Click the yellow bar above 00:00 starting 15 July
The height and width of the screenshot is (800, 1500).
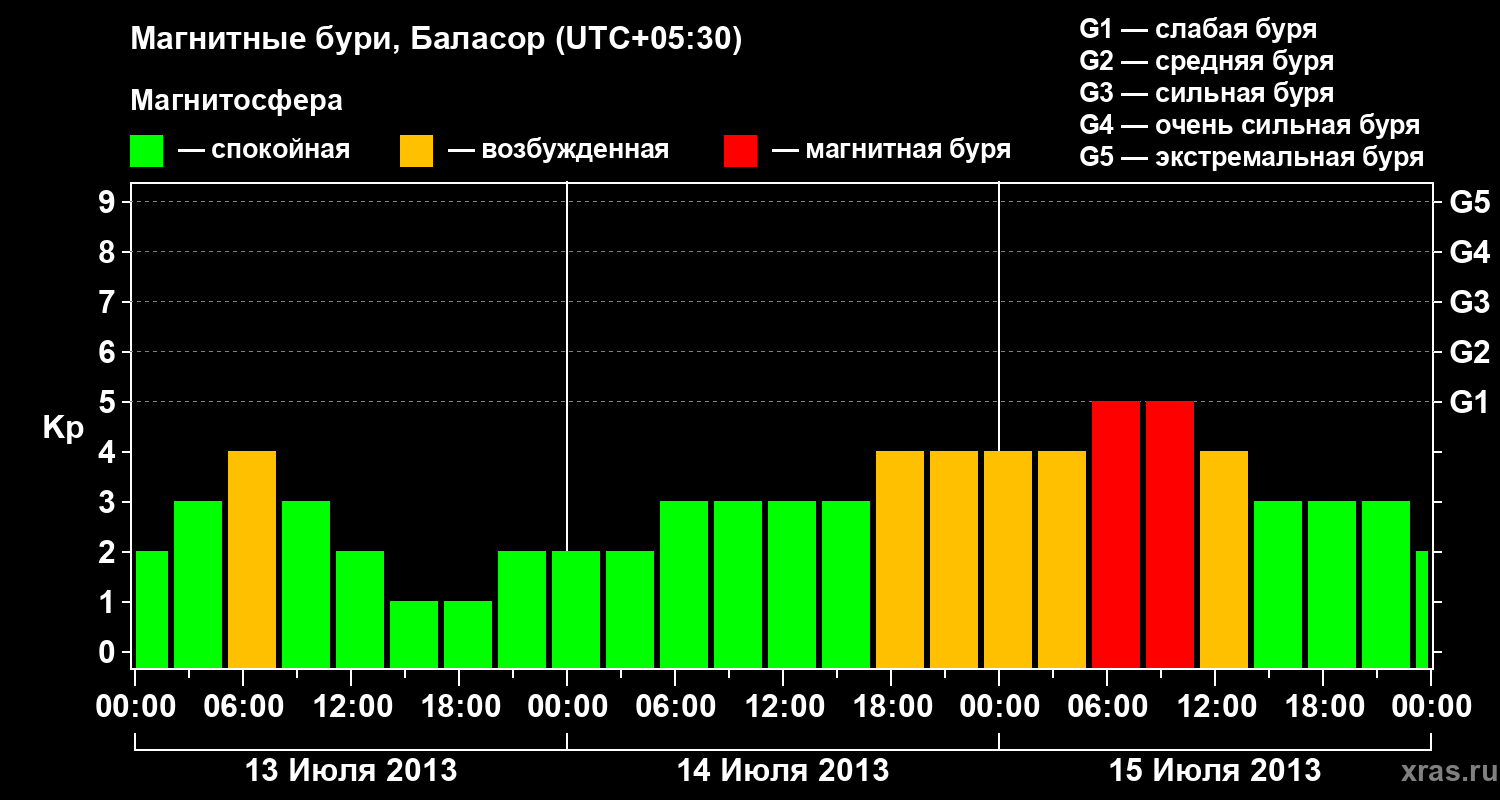[x=1008, y=559]
